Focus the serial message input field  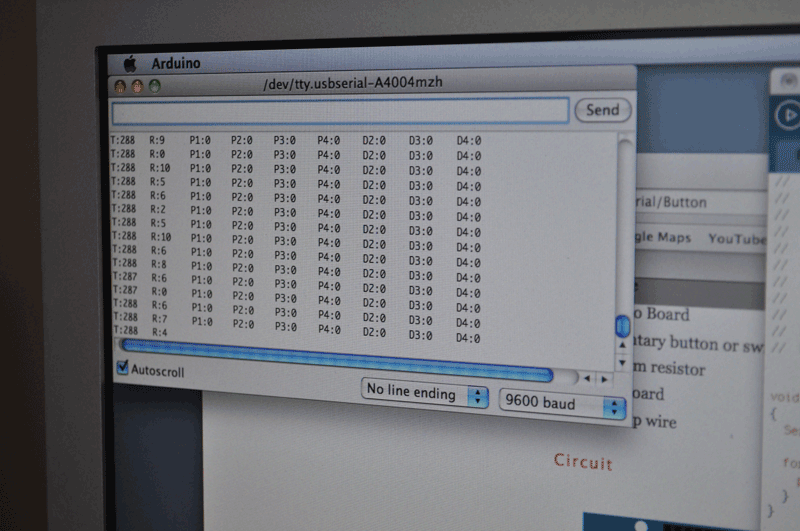[340, 111]
